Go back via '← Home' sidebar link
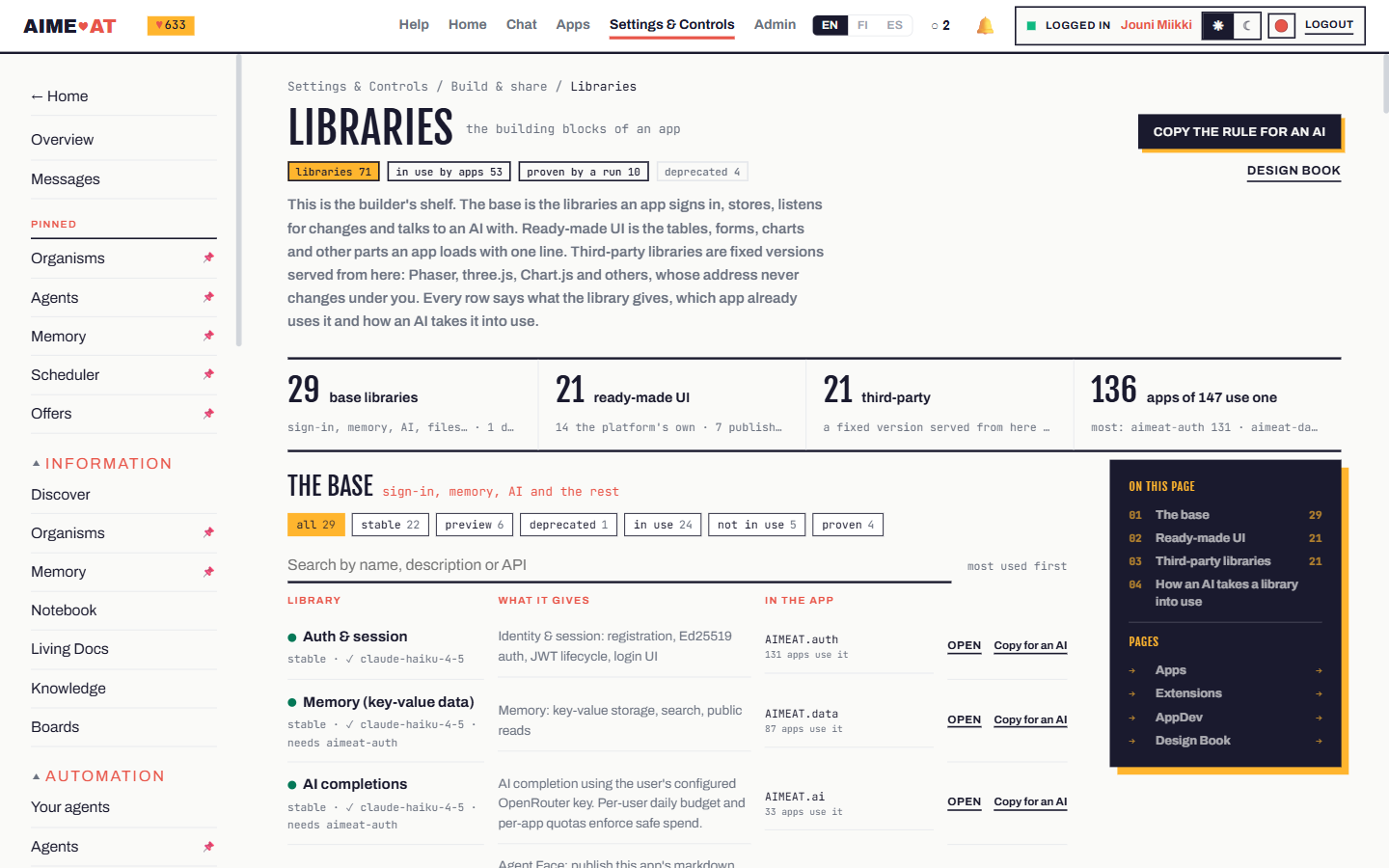 coord(59,96)
